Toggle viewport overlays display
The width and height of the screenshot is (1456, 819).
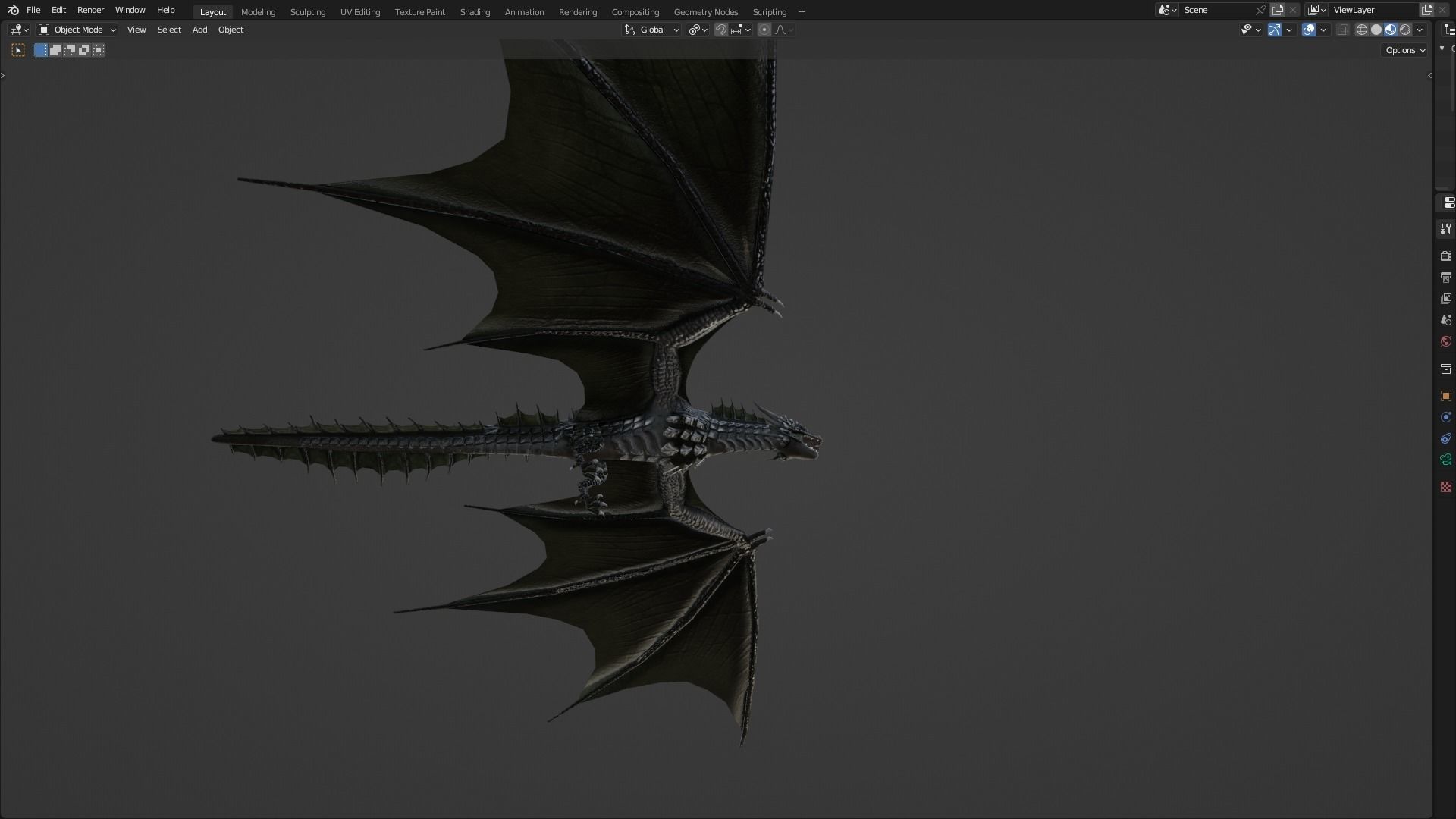pos(1309,30)
